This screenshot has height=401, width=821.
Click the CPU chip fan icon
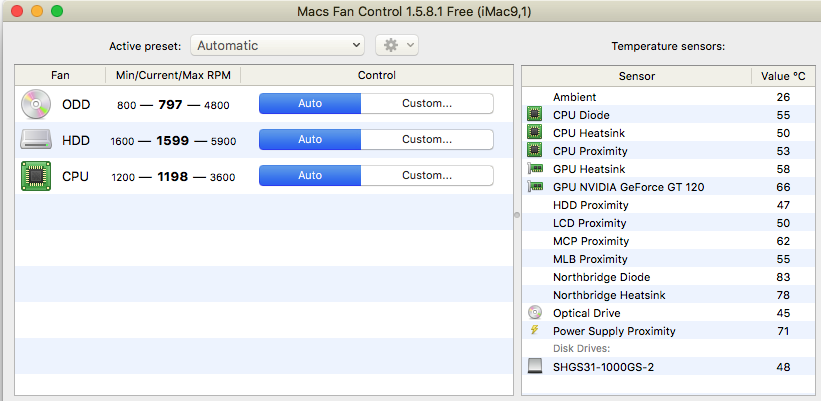pyautogui.click(x=36, y=176)
